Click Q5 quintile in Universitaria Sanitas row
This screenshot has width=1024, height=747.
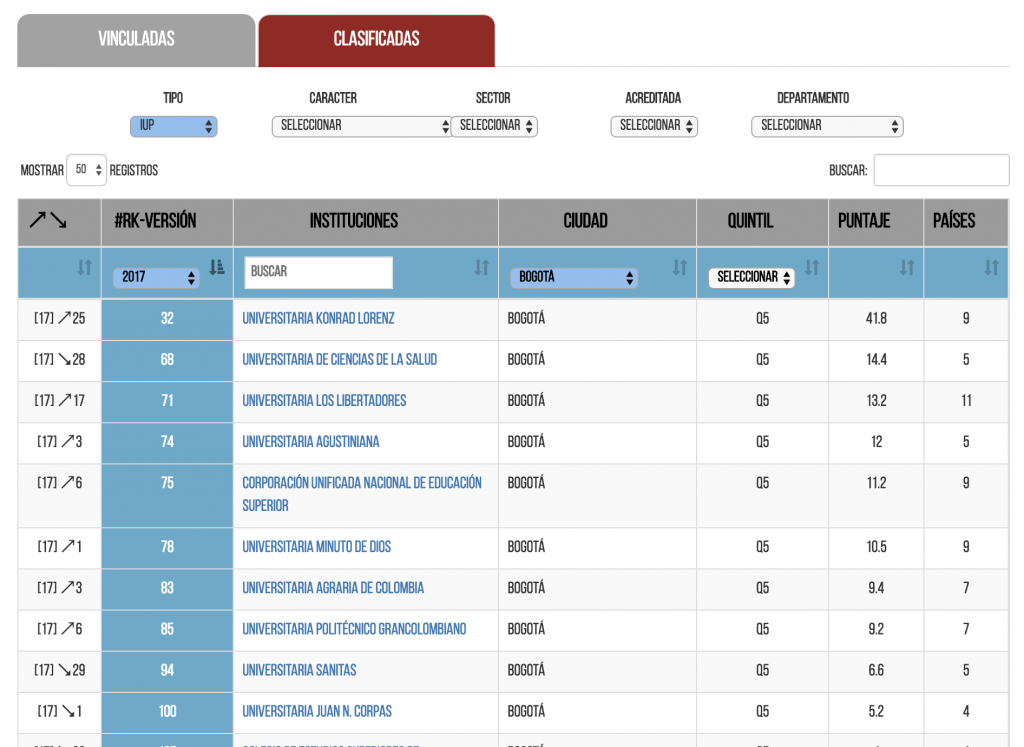point(763,671)
